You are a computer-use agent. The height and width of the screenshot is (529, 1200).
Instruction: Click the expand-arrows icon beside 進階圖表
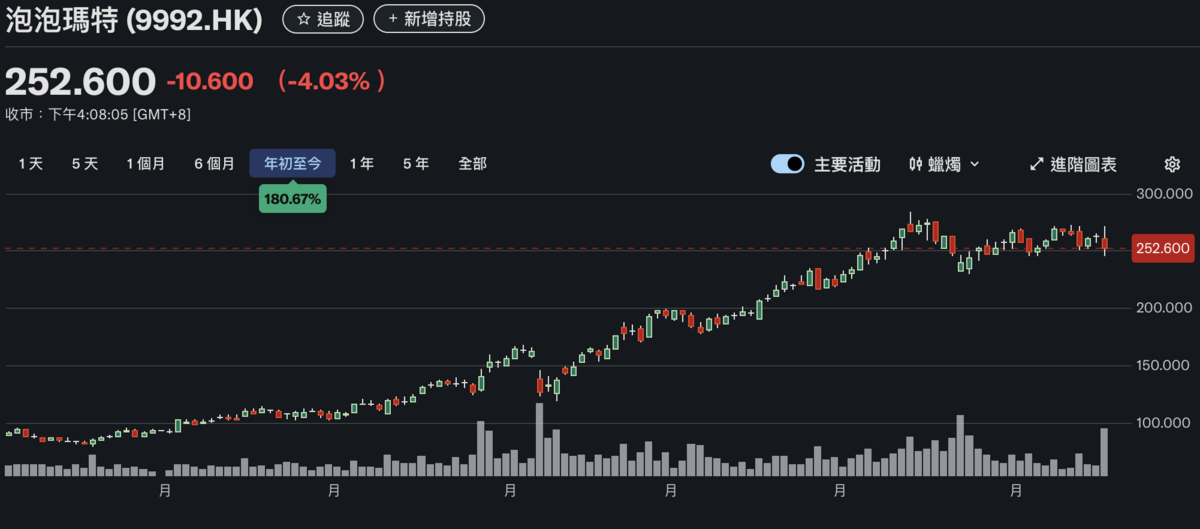[1037, 164]
